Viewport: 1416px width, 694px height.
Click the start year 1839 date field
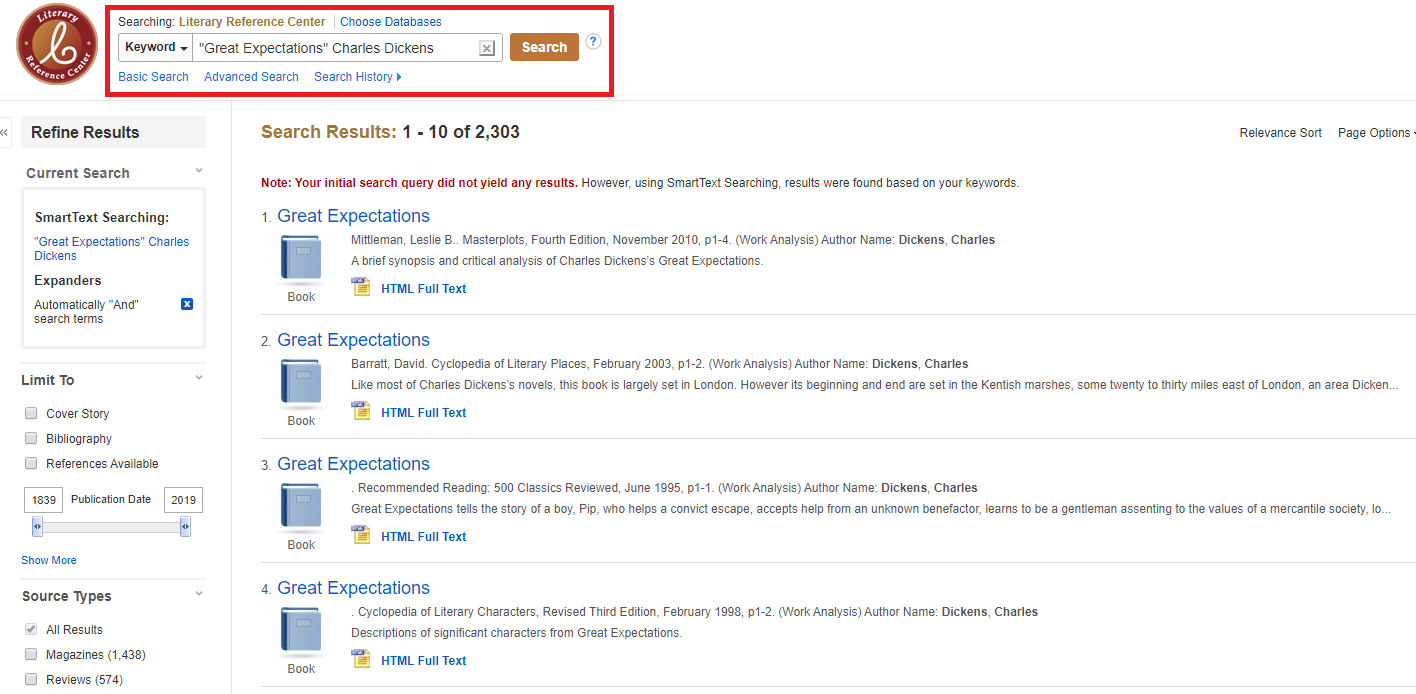(x=43, y=500)
